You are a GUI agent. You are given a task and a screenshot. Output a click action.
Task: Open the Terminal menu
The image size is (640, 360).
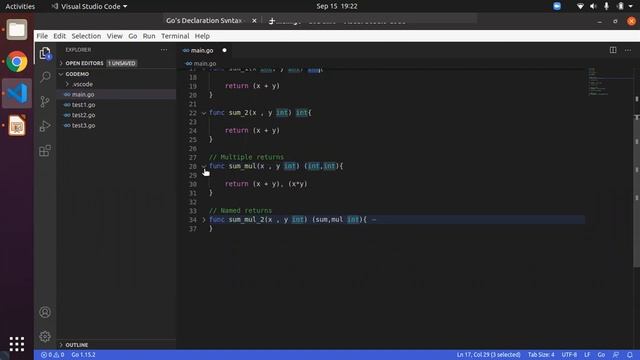tap(175, 36)
